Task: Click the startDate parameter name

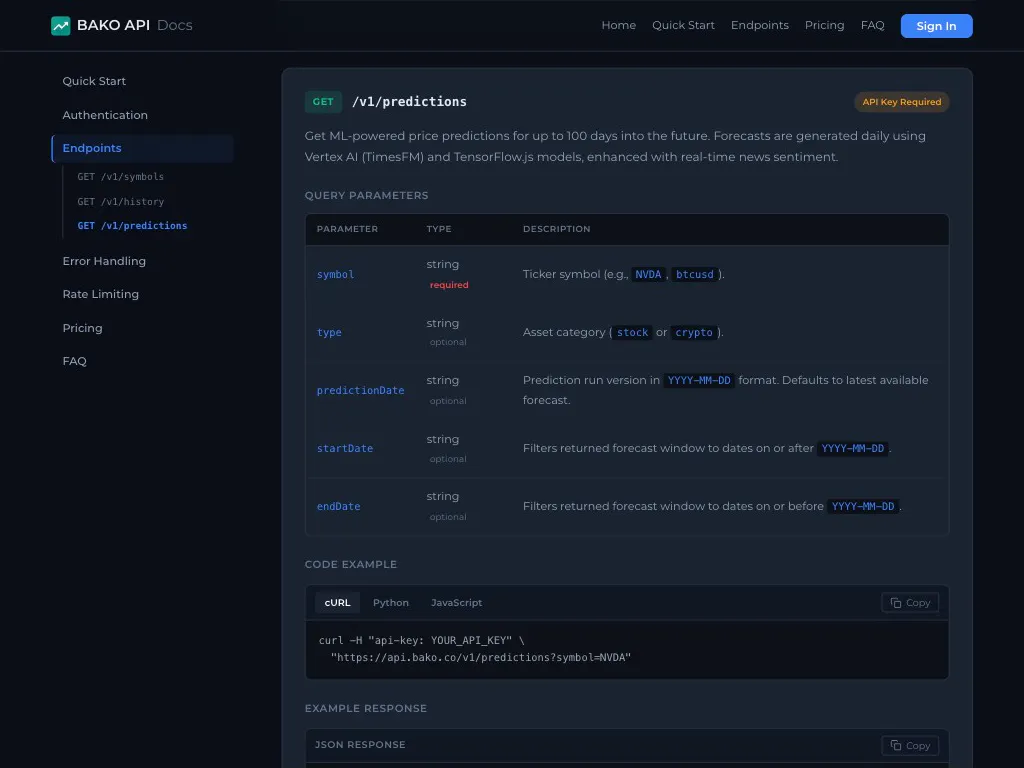Action: pos(345,449)
